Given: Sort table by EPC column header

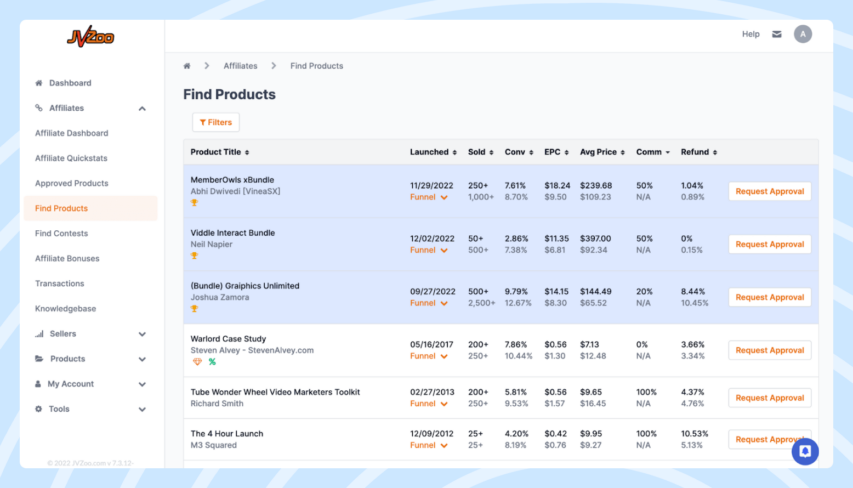Looking at the screenshot, I should [x=555, y=152].
